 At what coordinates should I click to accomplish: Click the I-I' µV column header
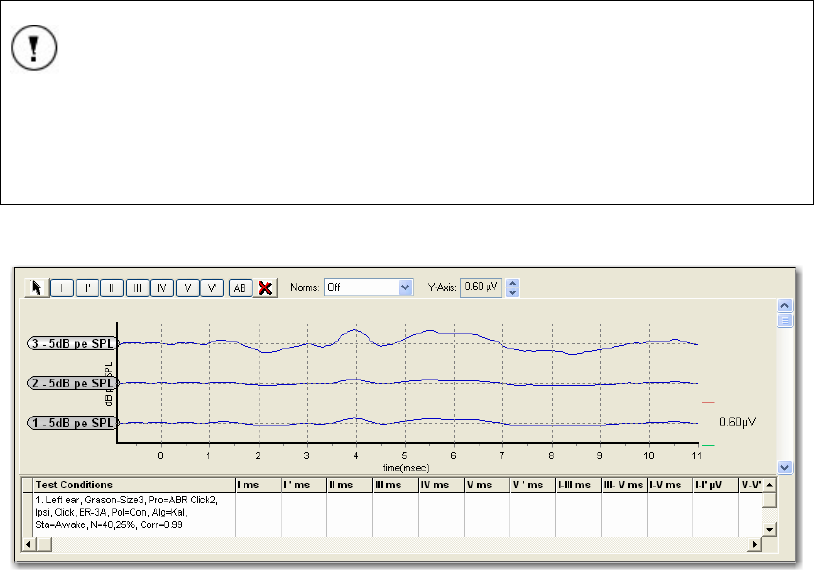click(x=716, y=485)
